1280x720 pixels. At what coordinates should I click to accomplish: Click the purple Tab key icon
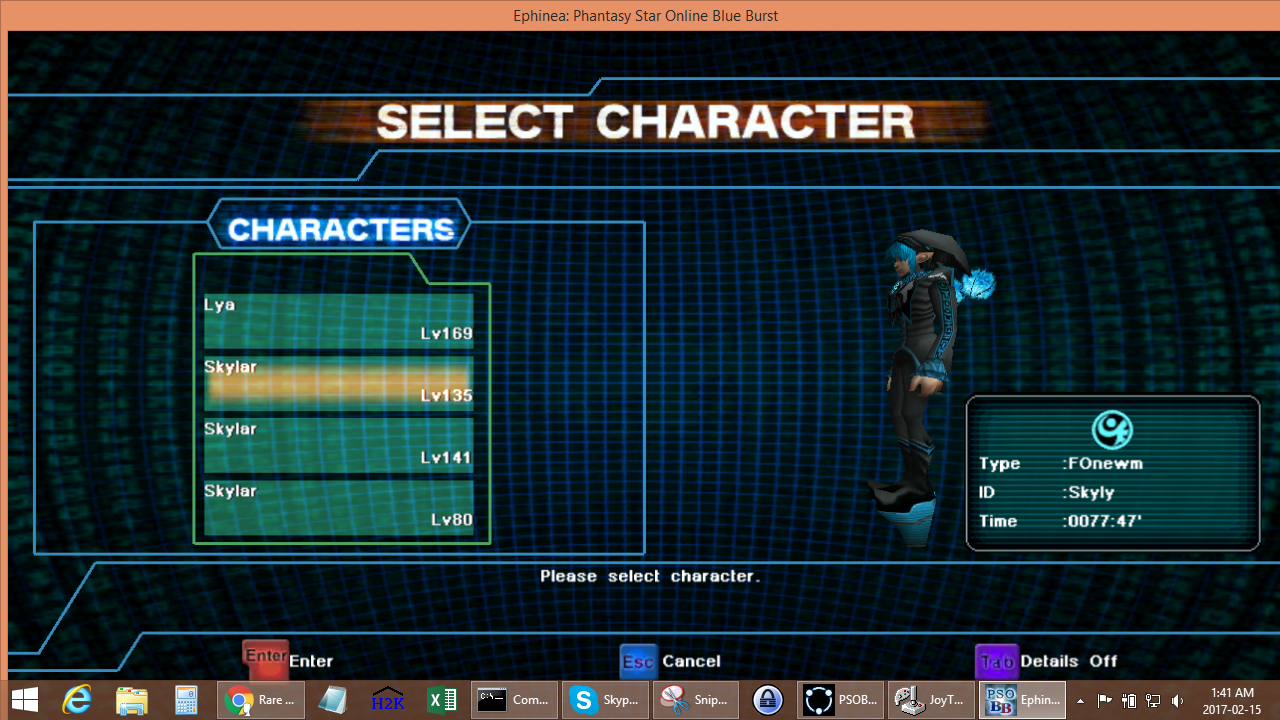(996, 661)
